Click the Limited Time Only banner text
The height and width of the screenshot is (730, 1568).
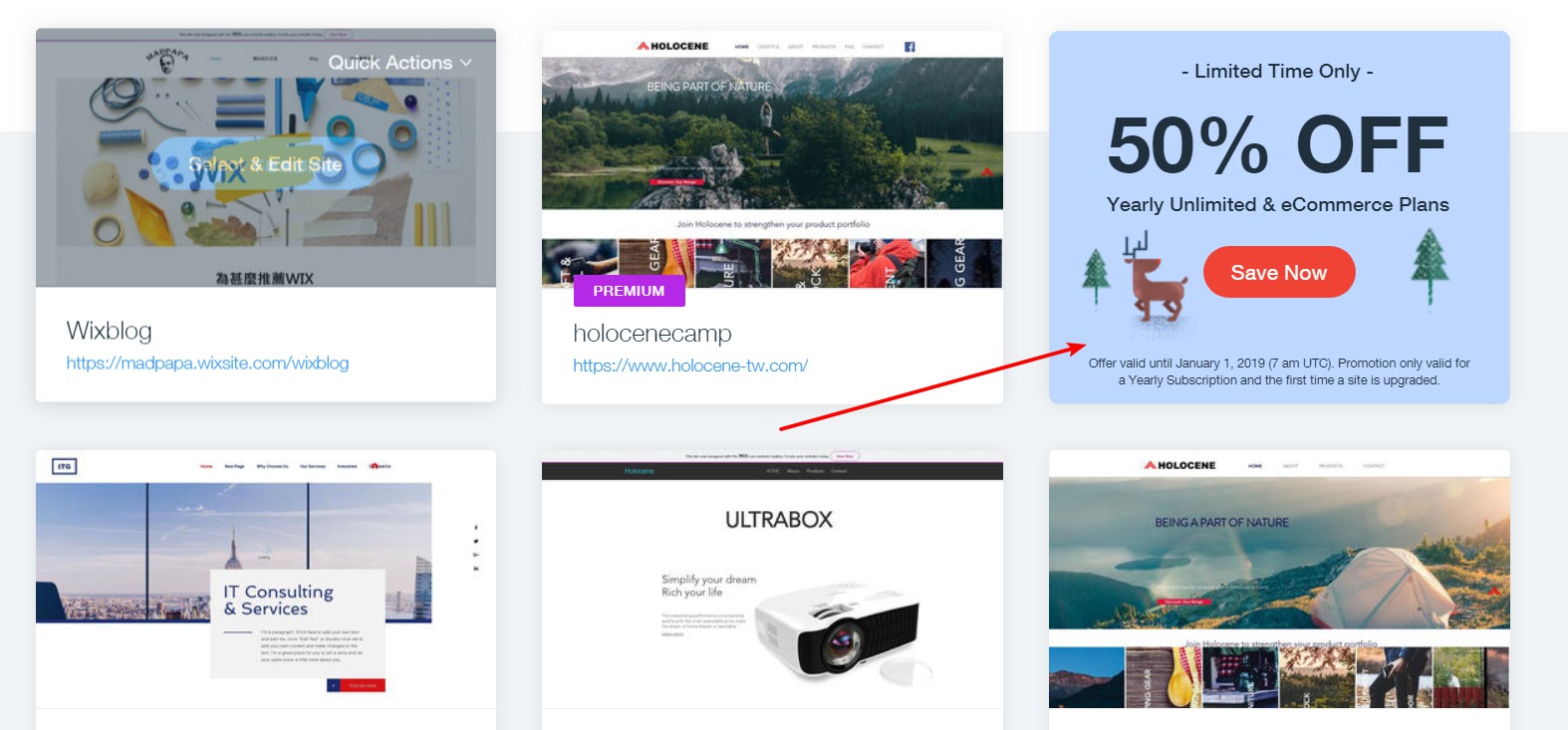click(1277, 71)
